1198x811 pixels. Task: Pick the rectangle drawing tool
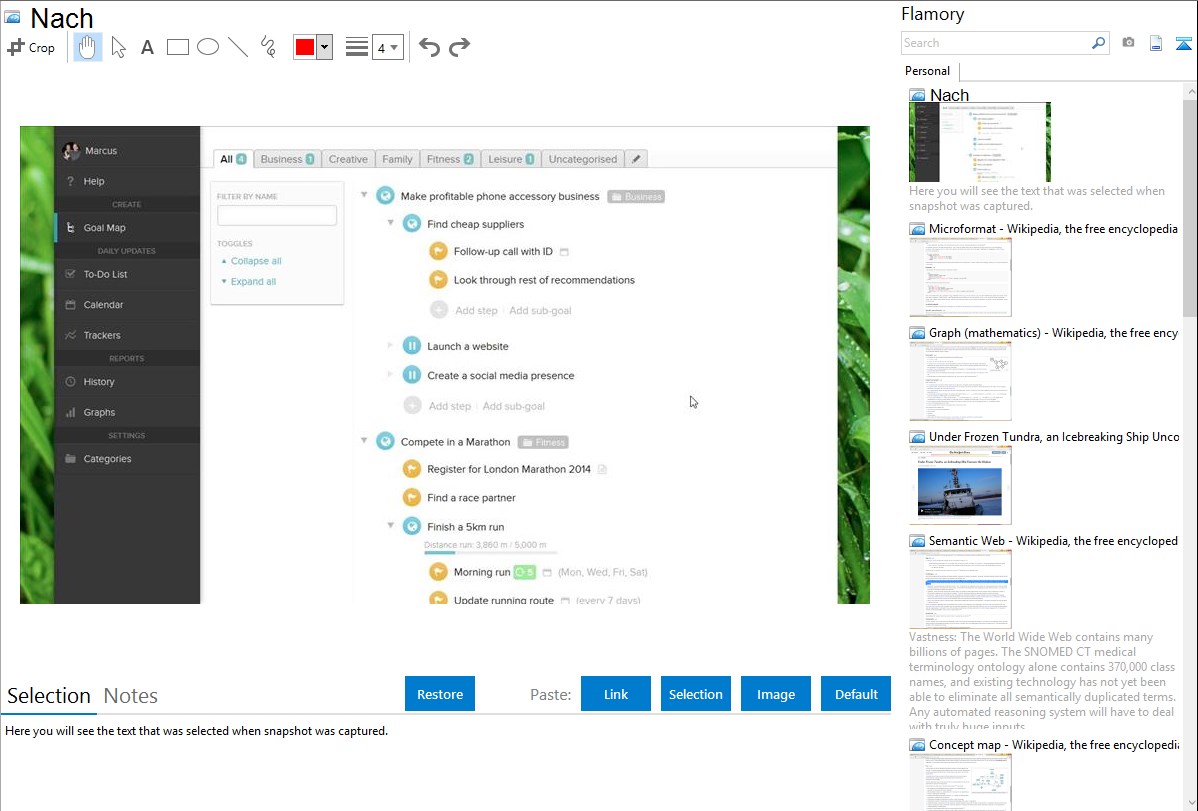pos(177,47)
